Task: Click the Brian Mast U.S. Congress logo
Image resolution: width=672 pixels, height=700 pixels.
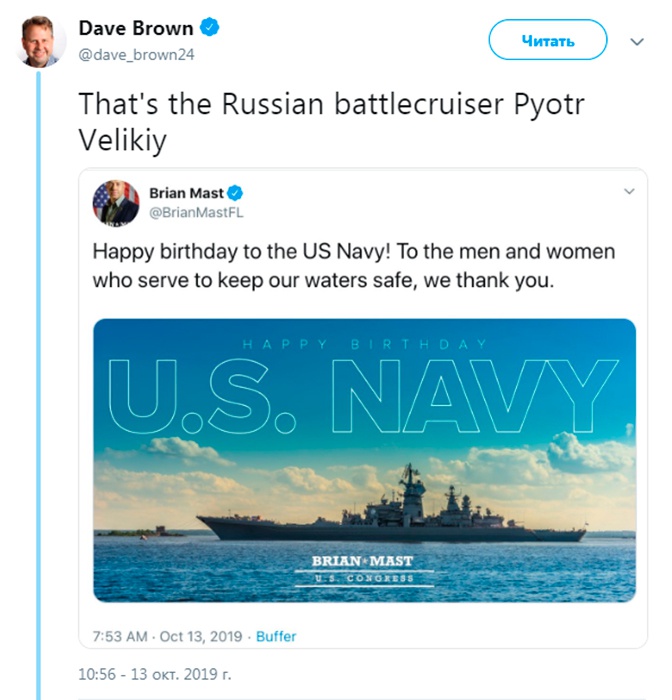Action: [x=364, y=571]
